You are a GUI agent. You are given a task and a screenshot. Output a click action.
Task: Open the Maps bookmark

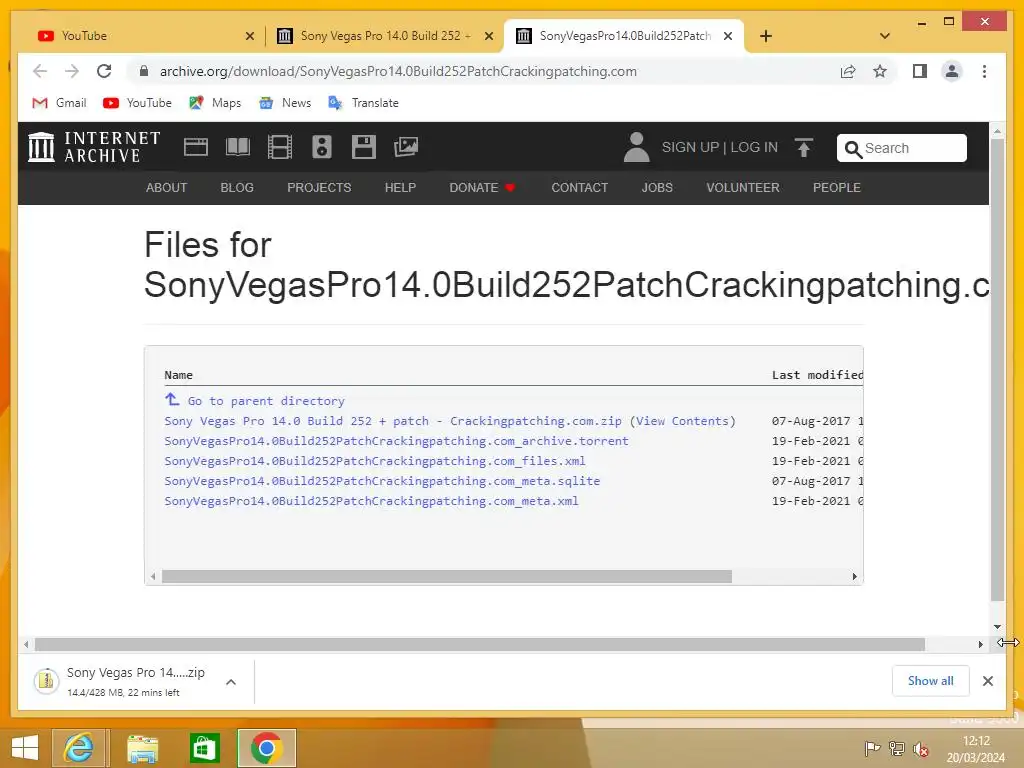215,103
